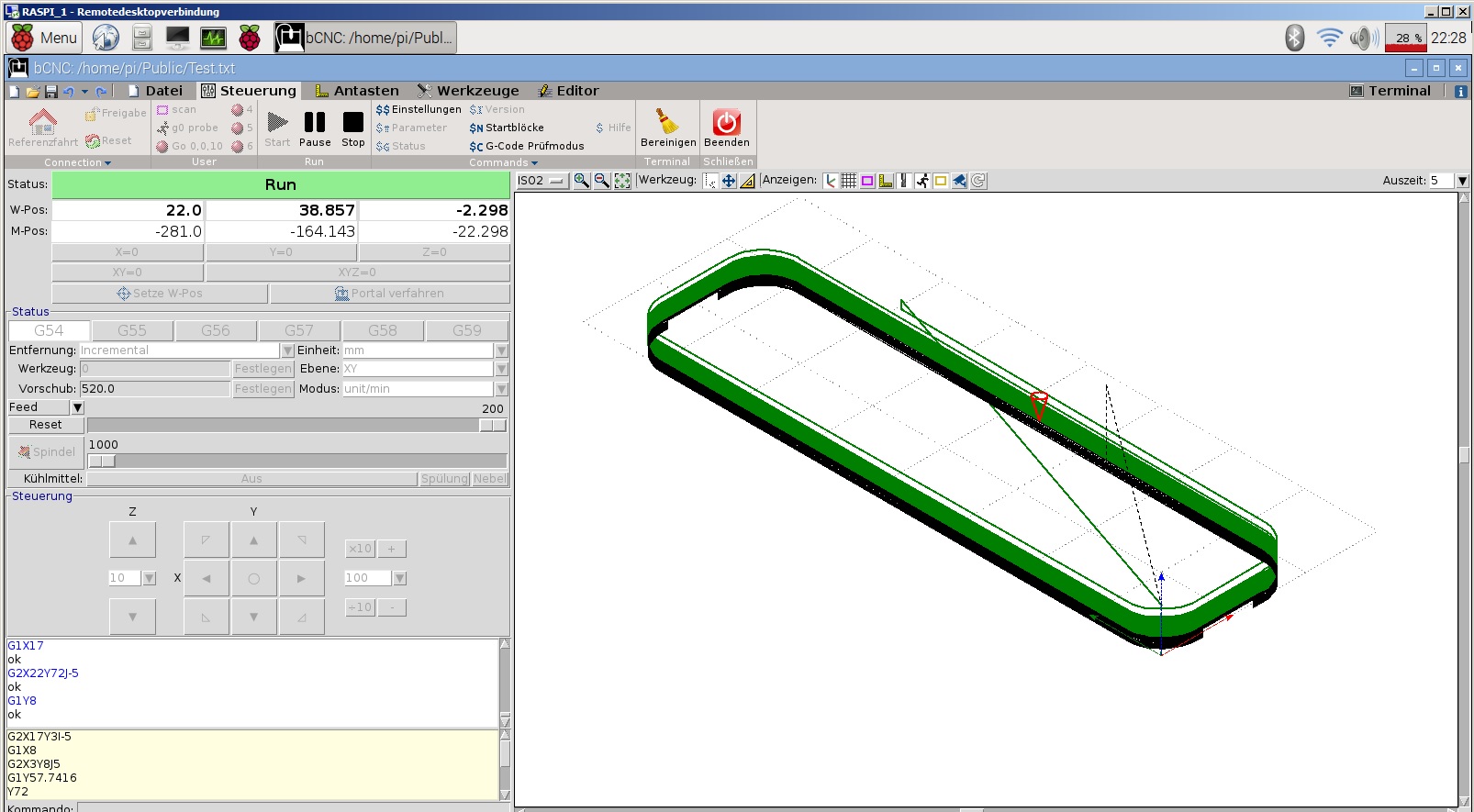Toggle probe ruler display
The height and width of the screenshot is (812, 1474).
pyautogui.click(x=886, y=181)
